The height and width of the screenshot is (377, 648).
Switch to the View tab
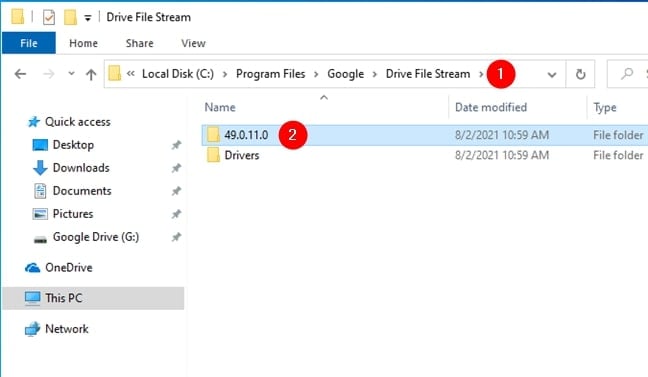tap(193, 43)
